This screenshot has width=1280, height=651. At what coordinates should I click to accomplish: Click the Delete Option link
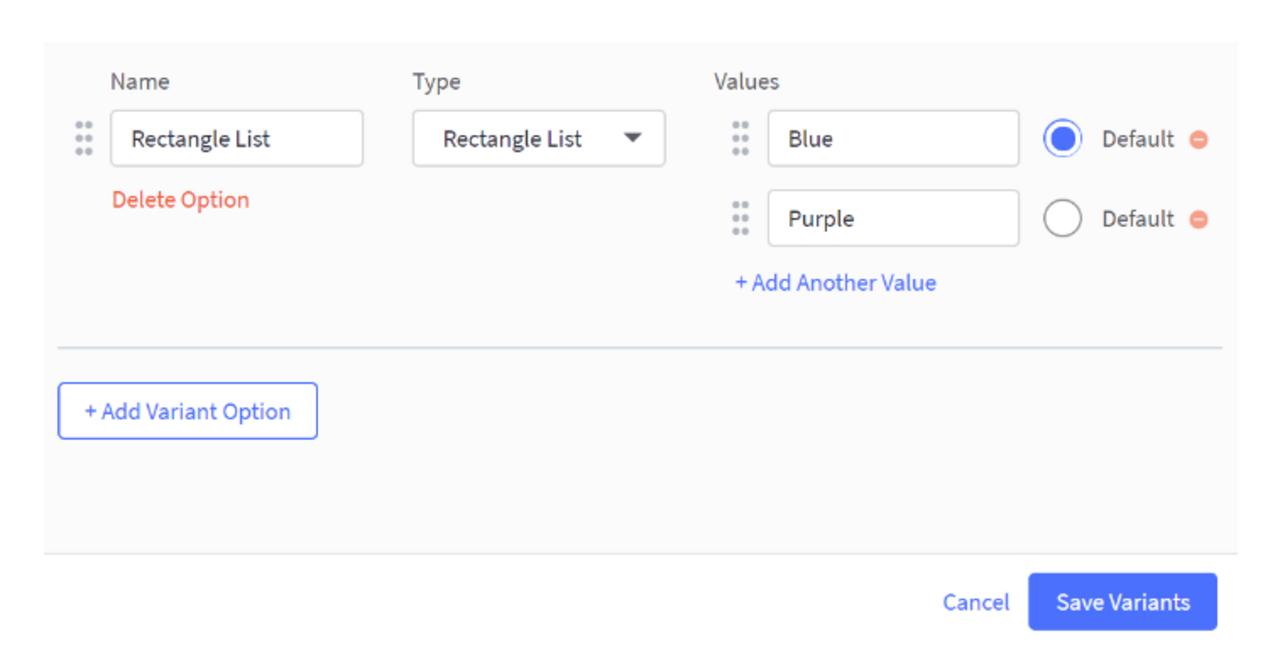point(180,200)
